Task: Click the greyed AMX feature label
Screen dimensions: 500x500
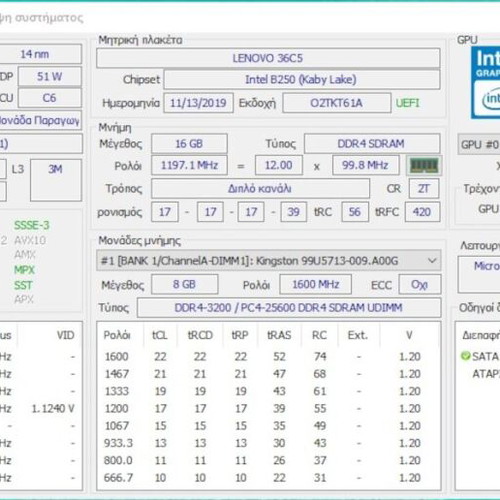Action: [x=25, y=255]
